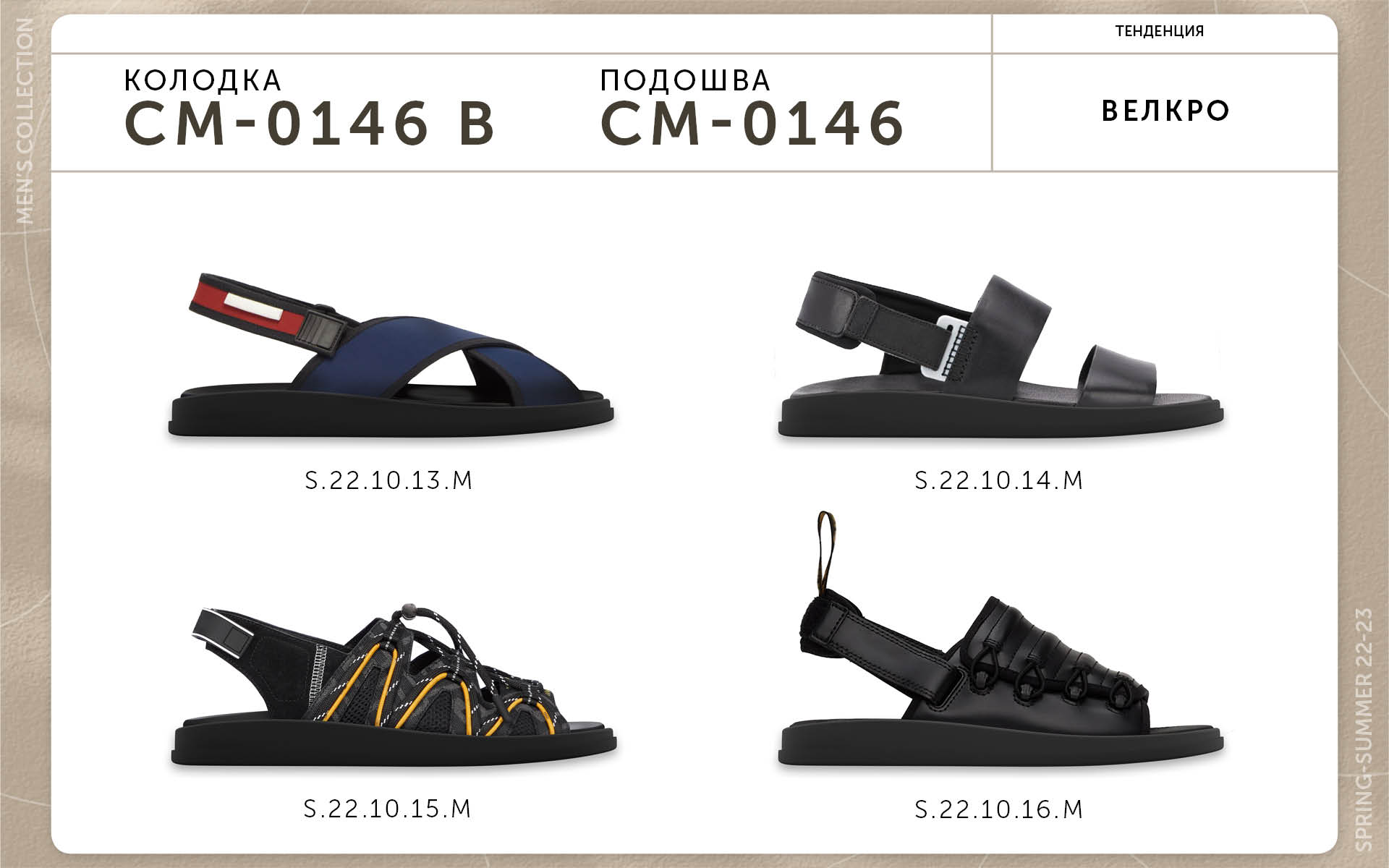Click the S.22.10.15.M model label
Viewport: 1389px width, 868px height.
388,809
